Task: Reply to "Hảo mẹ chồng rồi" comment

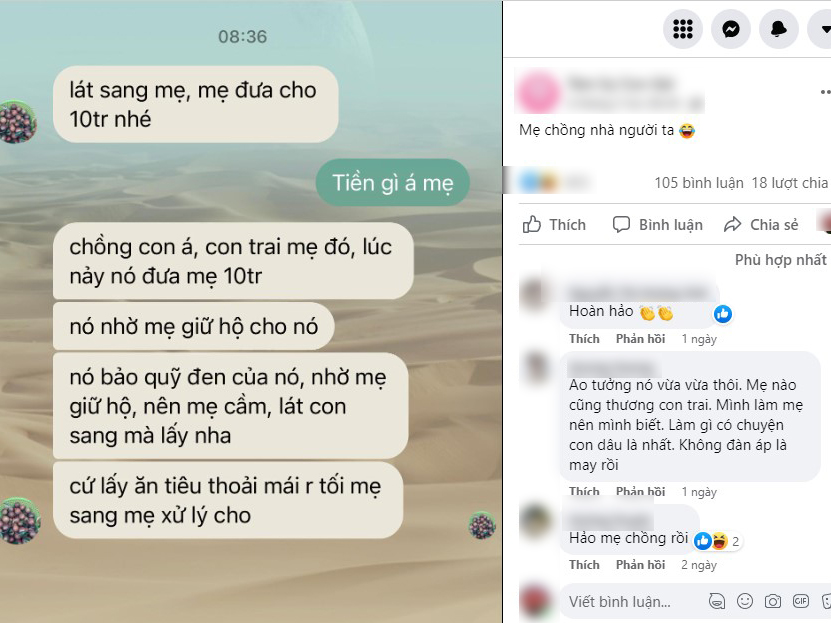Action: point(640,565)
